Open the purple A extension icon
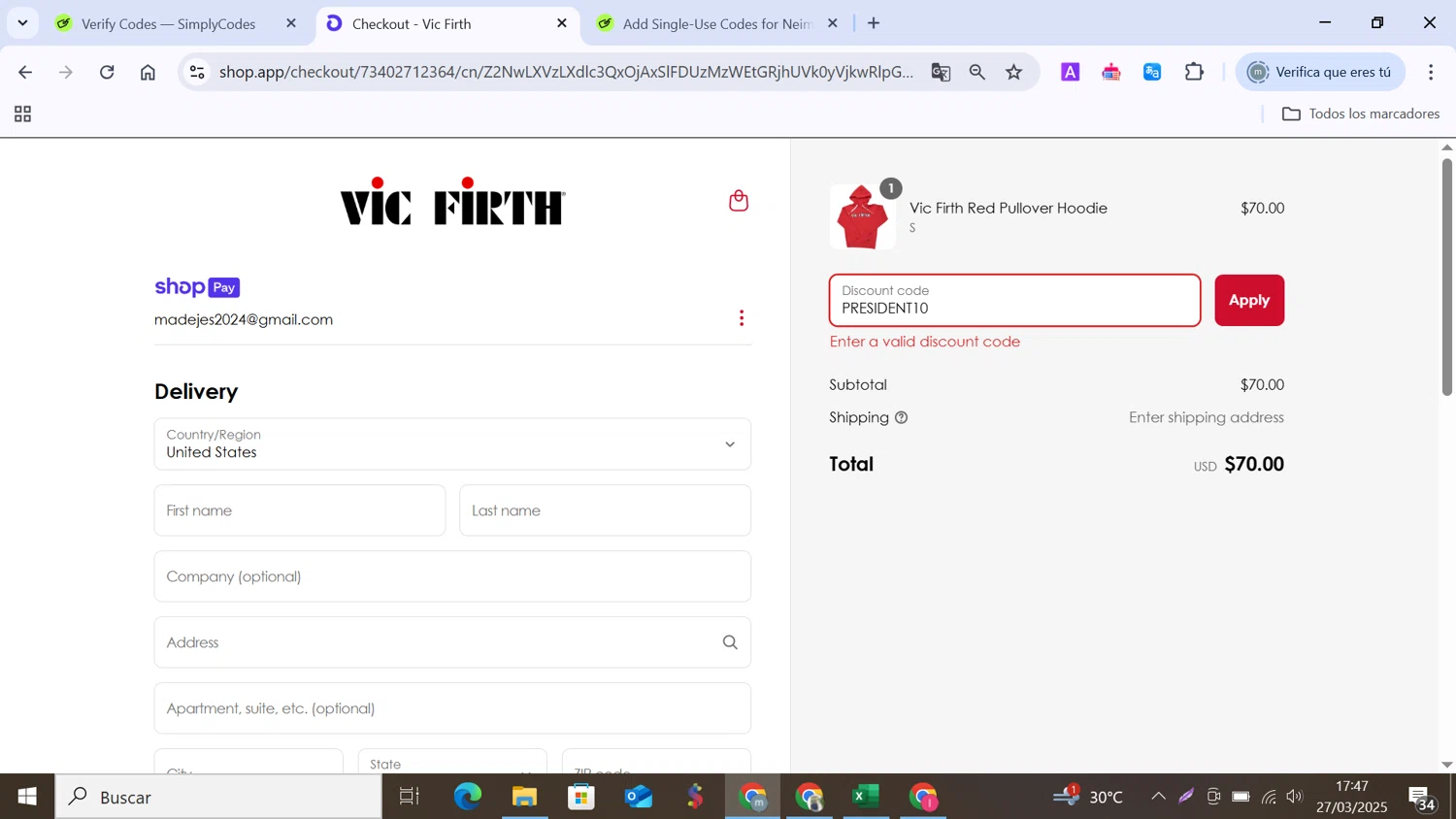 pyautogui.click(x=1071, y=72)
